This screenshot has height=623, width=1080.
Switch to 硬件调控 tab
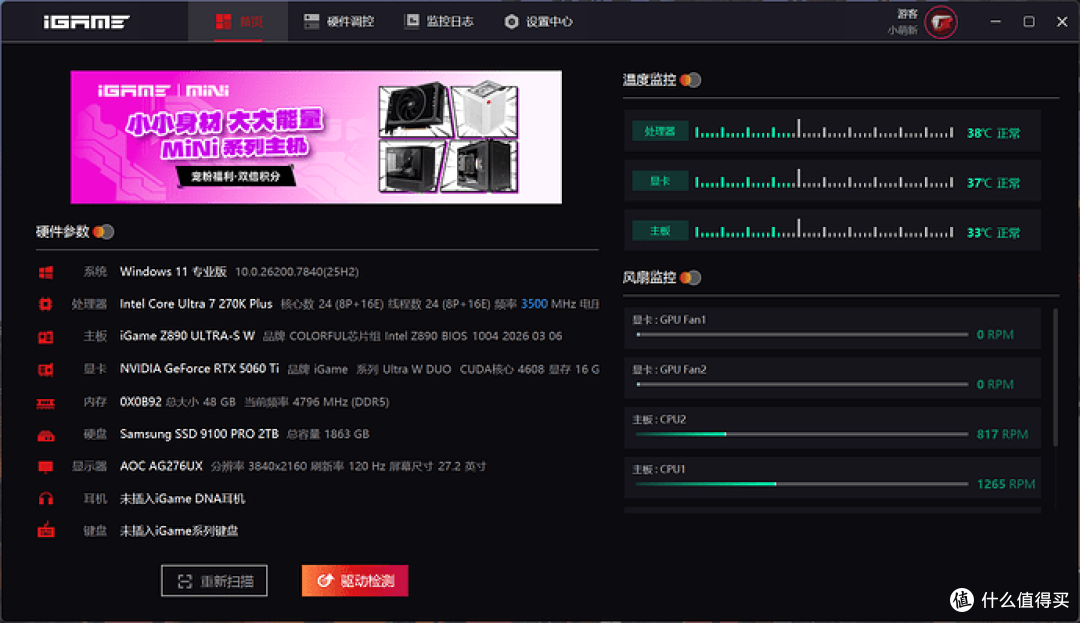(339, 21)
